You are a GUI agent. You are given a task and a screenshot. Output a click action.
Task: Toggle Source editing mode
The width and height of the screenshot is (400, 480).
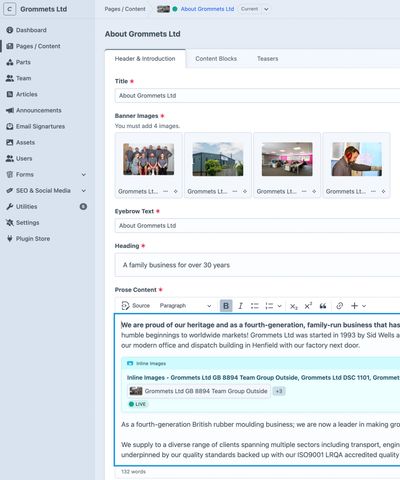point(136,306)
